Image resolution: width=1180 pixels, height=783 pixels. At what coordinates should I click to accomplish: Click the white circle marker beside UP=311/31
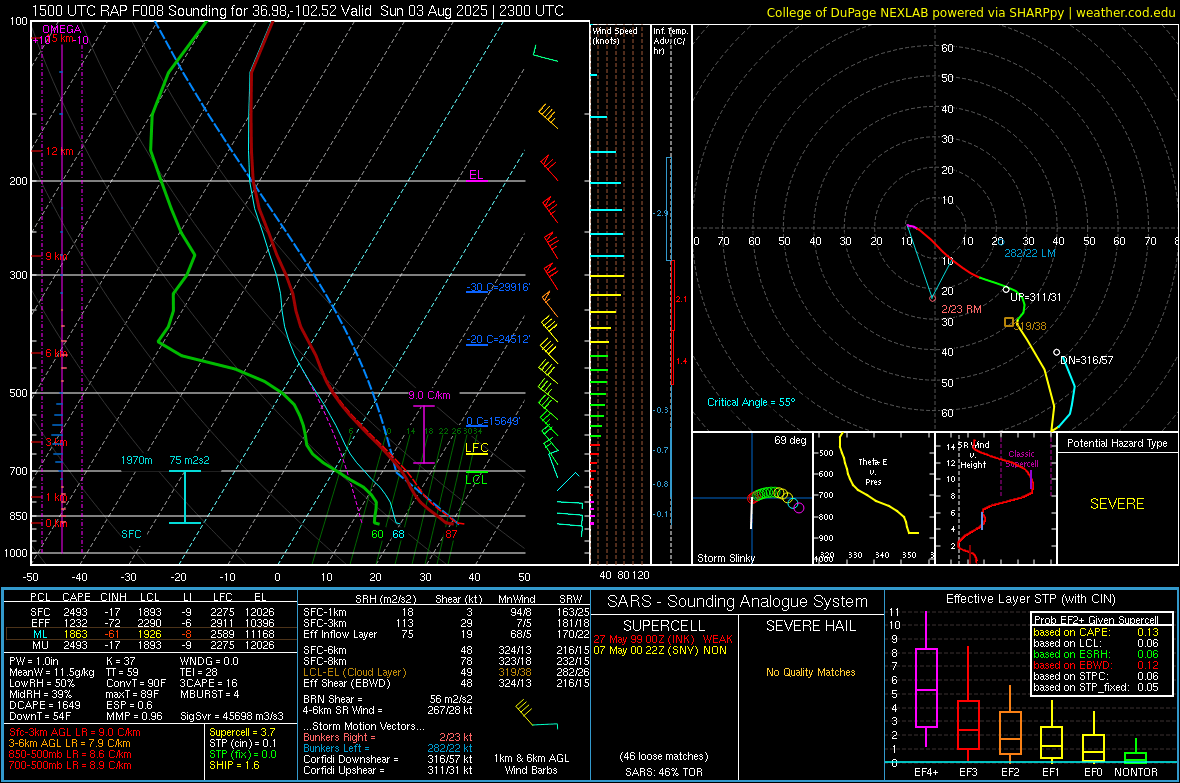1006,289
